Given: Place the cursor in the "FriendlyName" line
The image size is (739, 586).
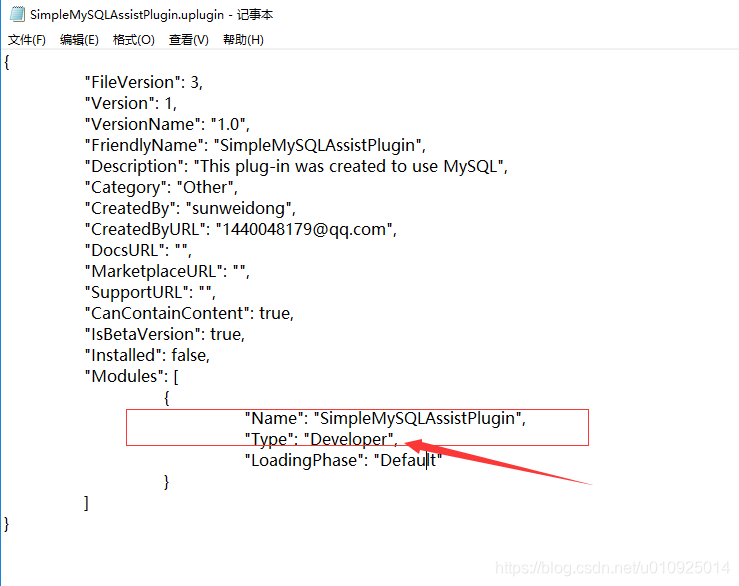Looking at the screenshot, I should [x=255, y=145].
